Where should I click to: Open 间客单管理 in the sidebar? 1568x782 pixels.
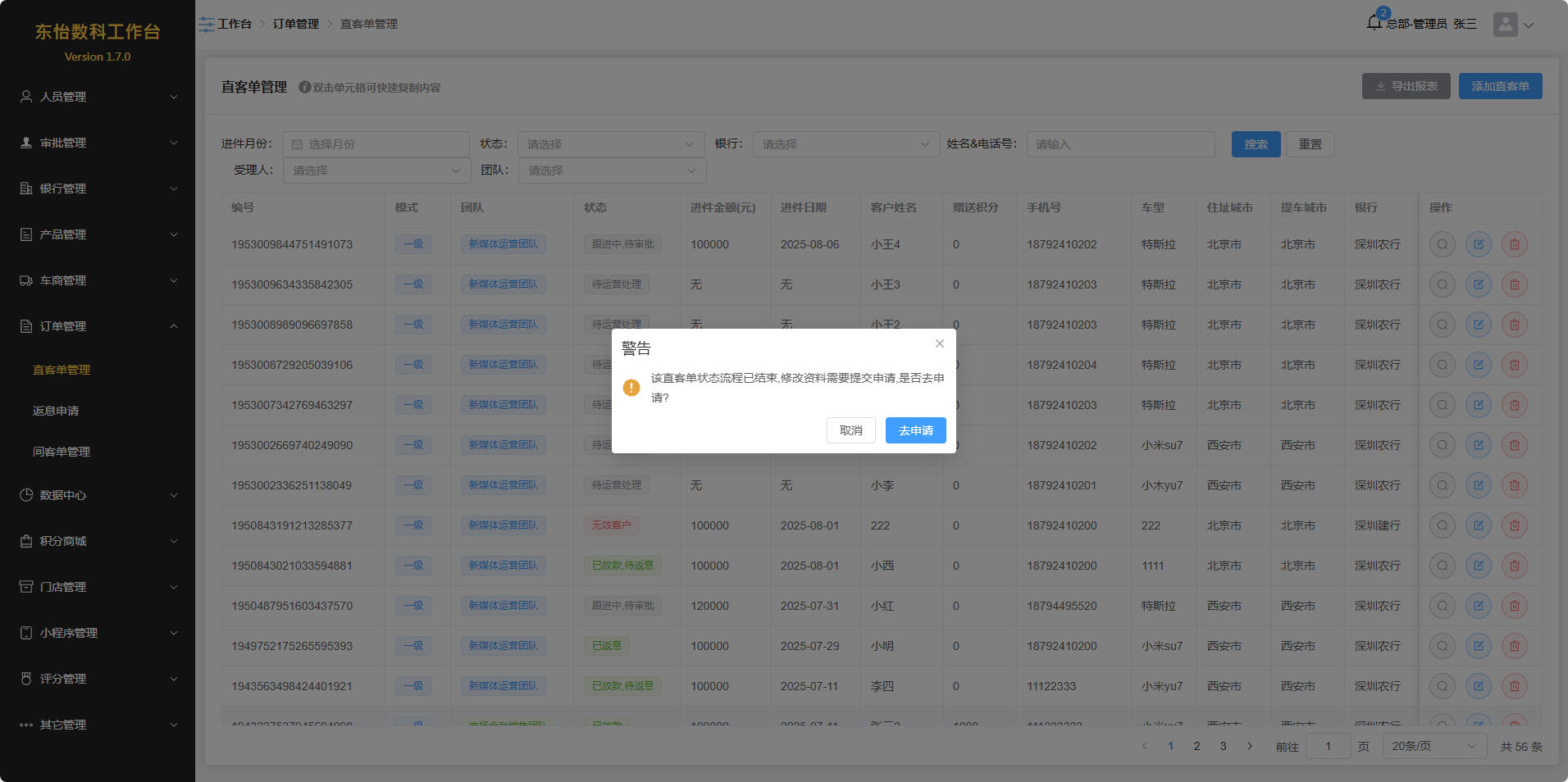62,452
